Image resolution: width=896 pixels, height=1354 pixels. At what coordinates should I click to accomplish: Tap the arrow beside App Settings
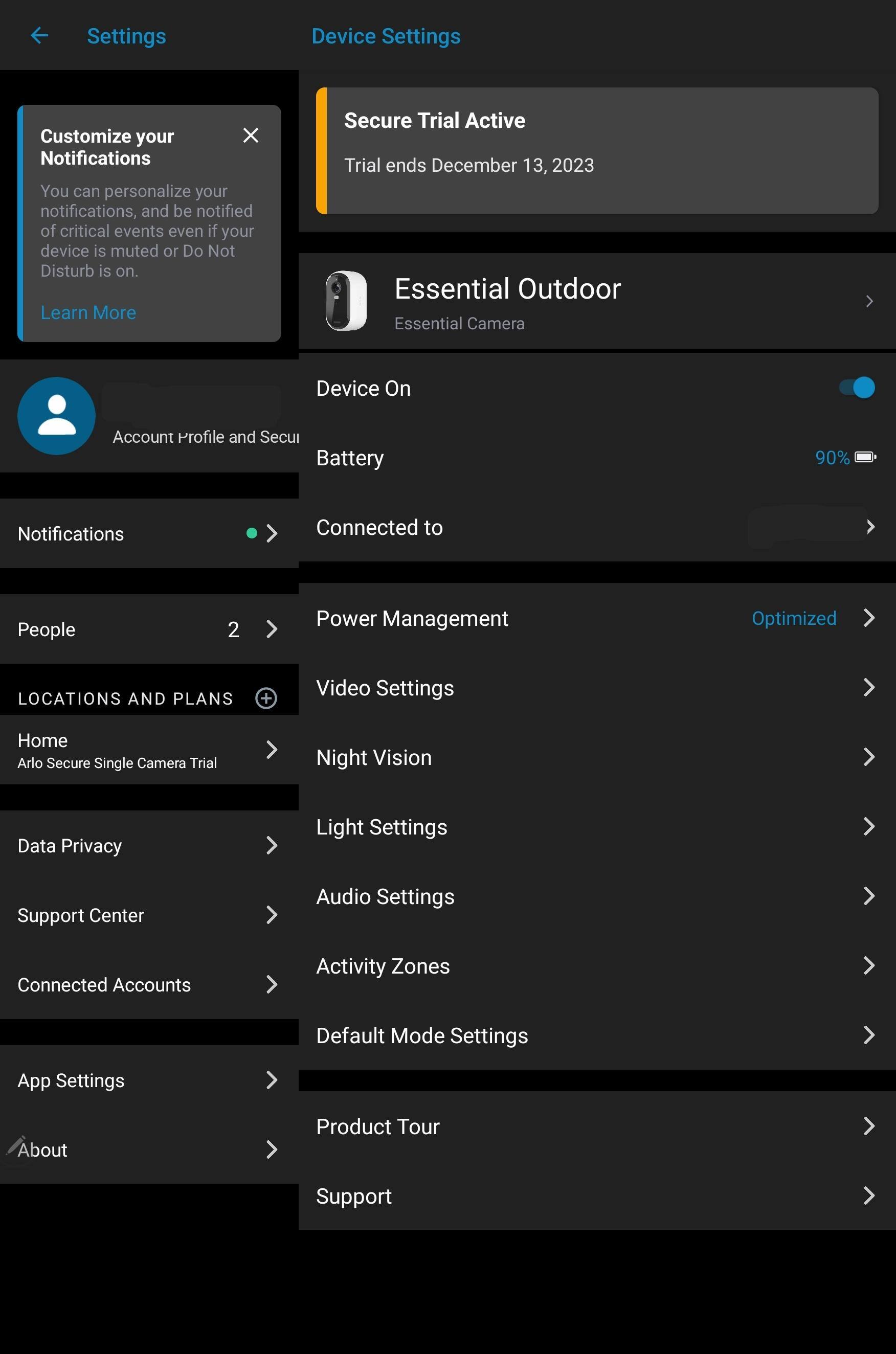coord(272,1080)
